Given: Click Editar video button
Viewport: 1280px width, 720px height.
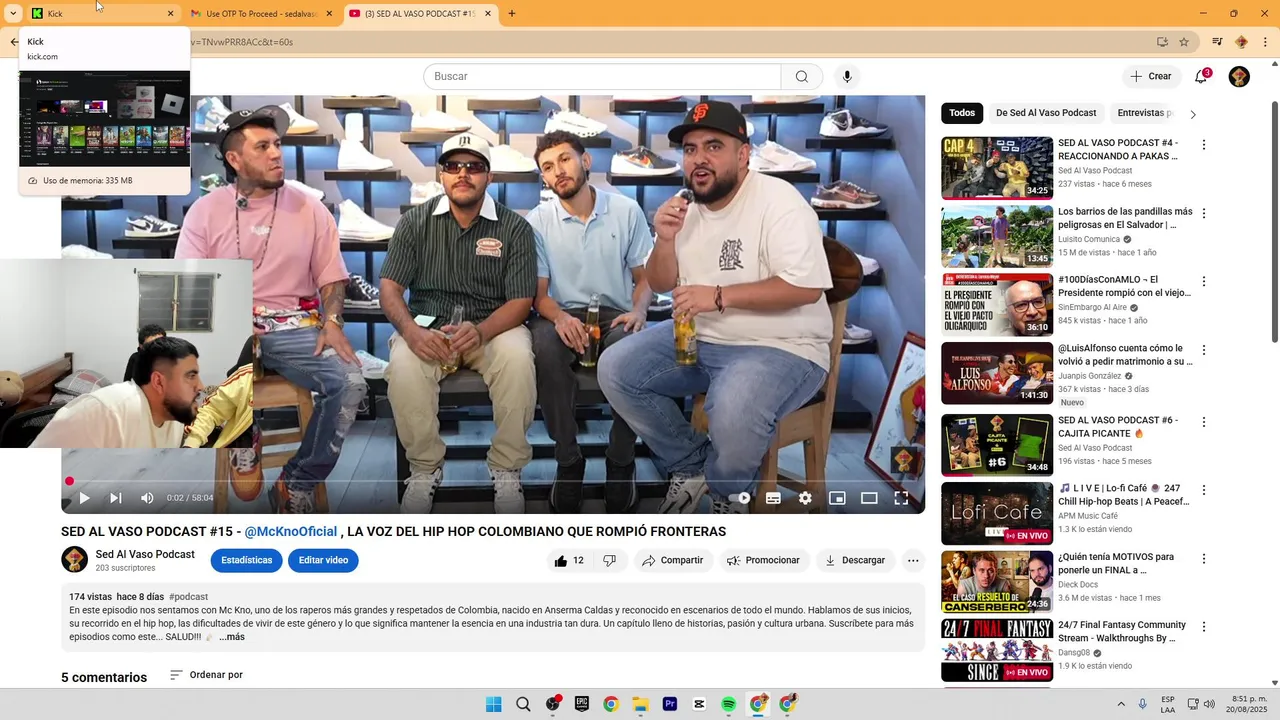Looking at the screenshot, I should 323,561.
